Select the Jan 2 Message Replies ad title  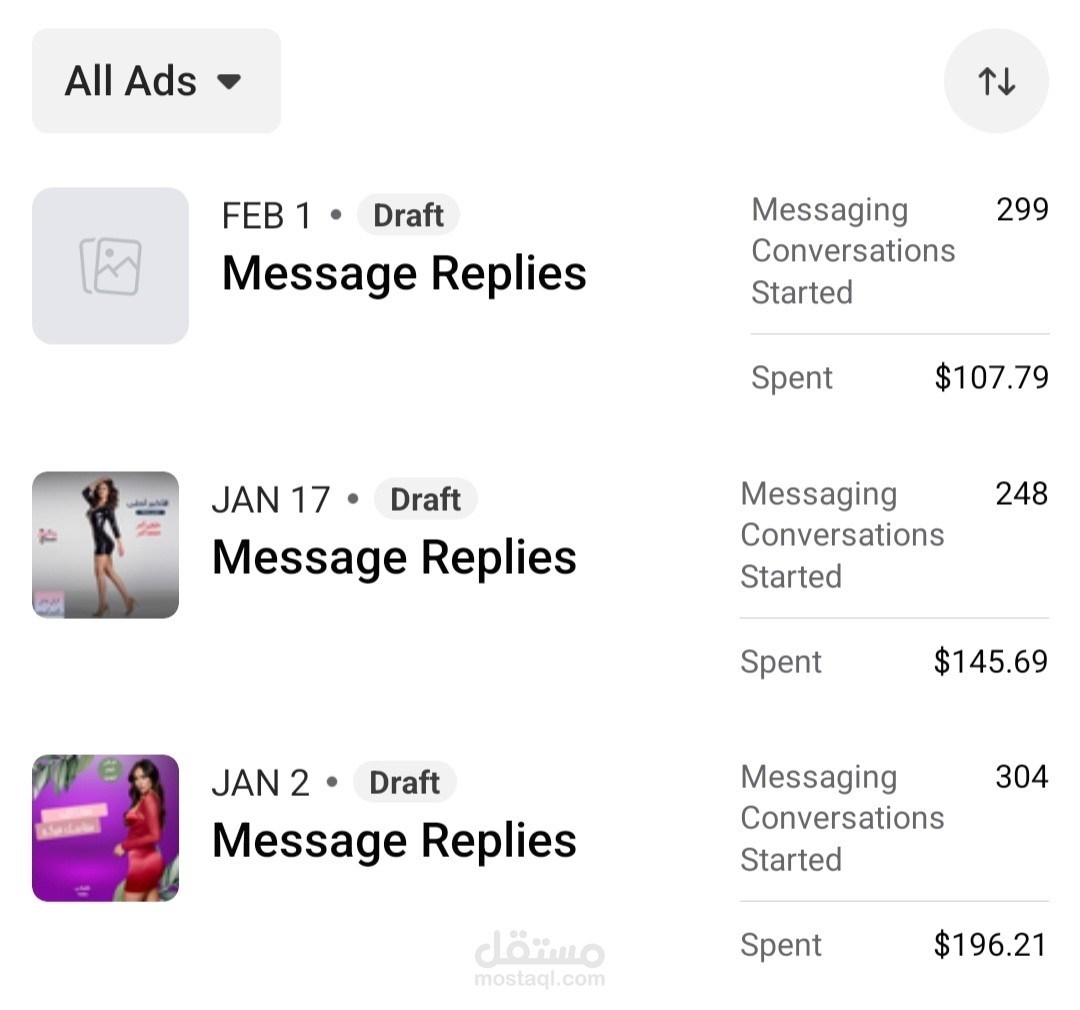(394, 840)
